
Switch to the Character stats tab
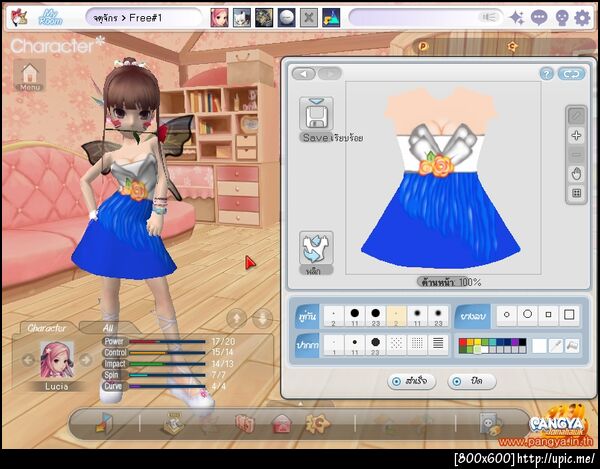(x=46, y=328)
